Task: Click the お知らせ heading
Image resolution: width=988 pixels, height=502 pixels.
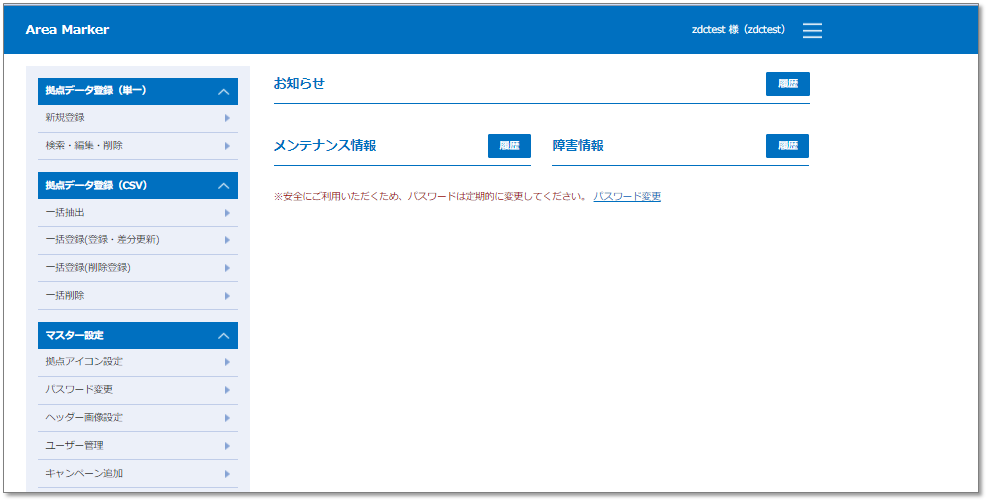Action: pyautogui.click(x=299, y=83)
